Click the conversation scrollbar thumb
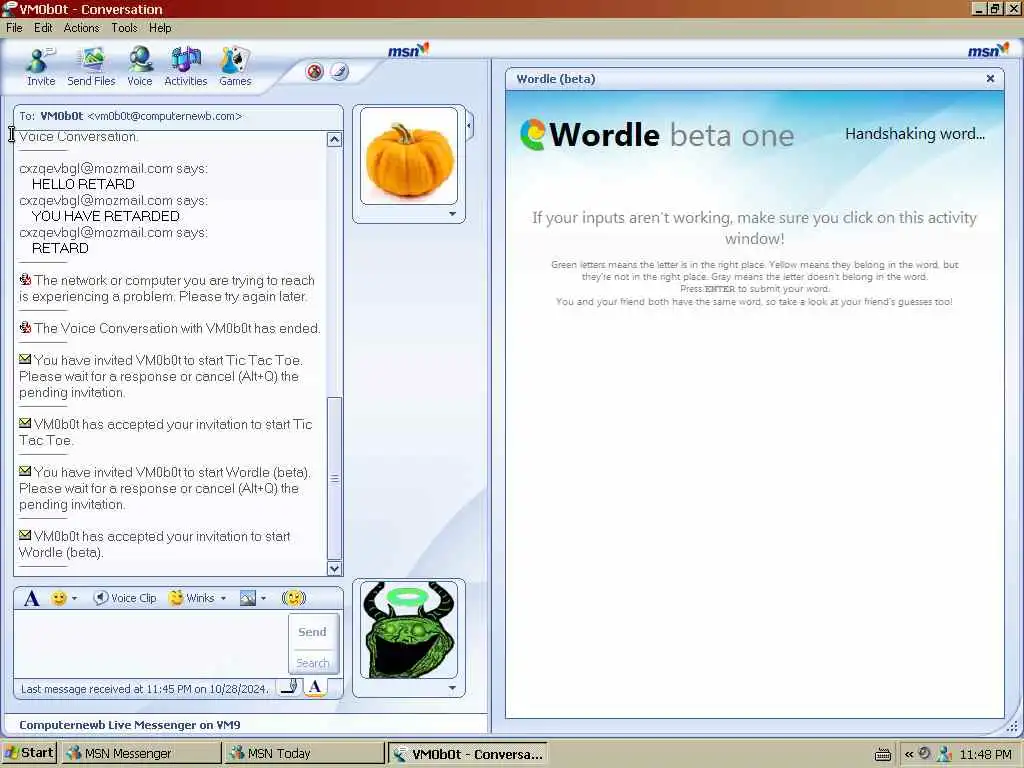1024x768 pixels. pos(334,479)
